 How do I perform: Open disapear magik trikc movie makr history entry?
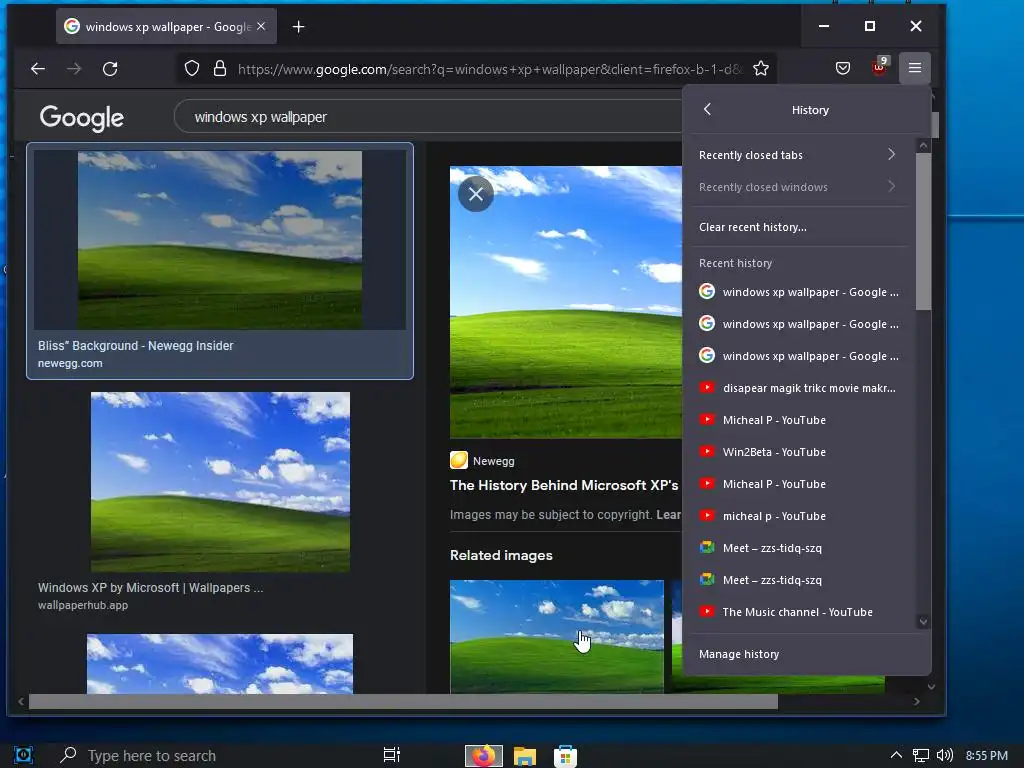(799, 388)
